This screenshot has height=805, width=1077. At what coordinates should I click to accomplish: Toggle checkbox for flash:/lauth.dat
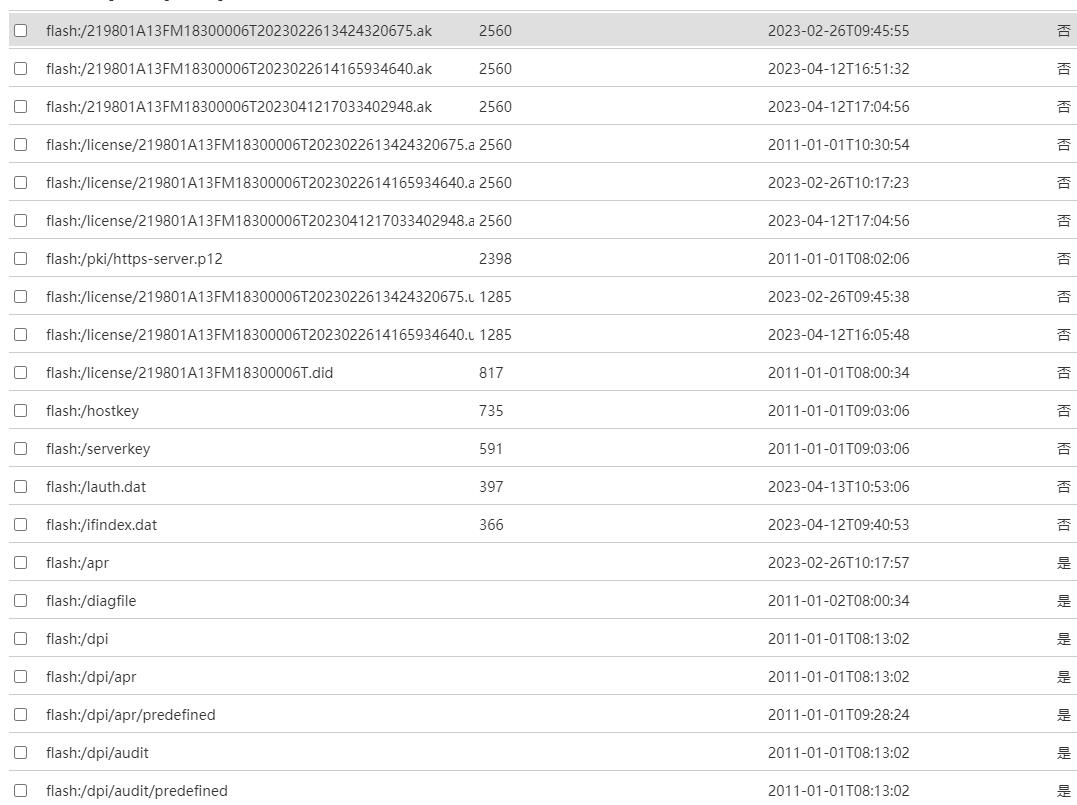[20, 487]
